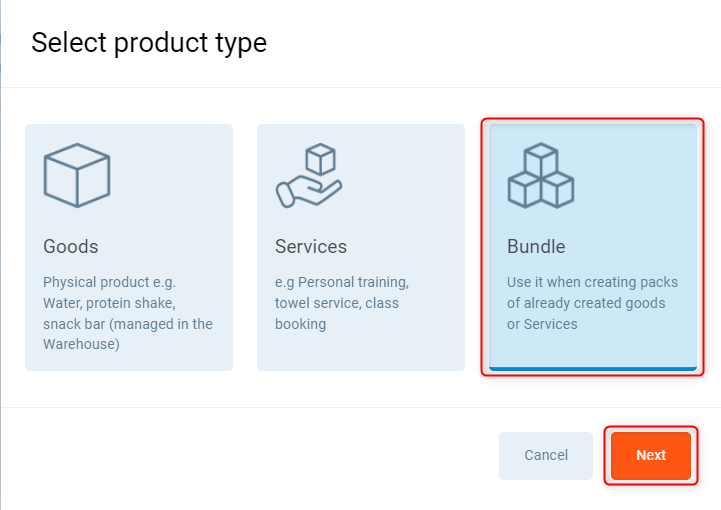
Task: Click "or Services" in the Bundle description
Action: (542, 324)
